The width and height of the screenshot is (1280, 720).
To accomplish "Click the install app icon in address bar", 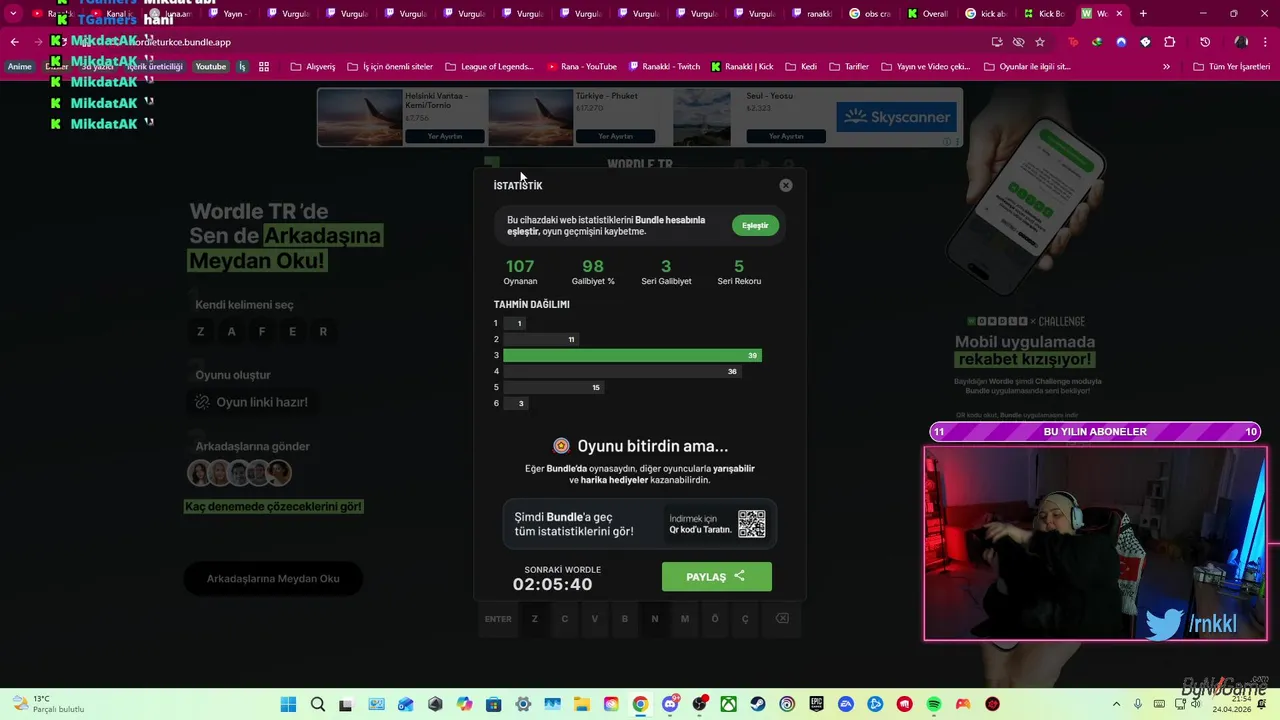I will [x=997, y=42].
